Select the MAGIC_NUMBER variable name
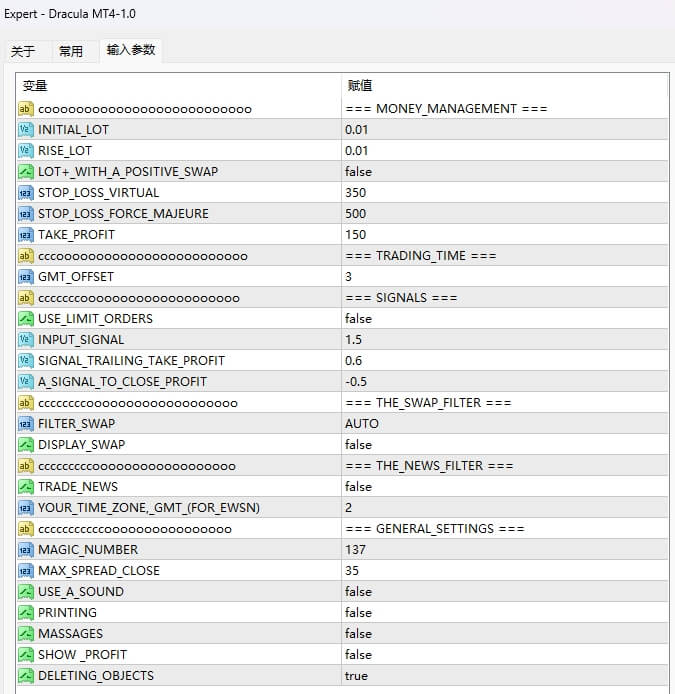675x694 pixels. pos(88,550)
